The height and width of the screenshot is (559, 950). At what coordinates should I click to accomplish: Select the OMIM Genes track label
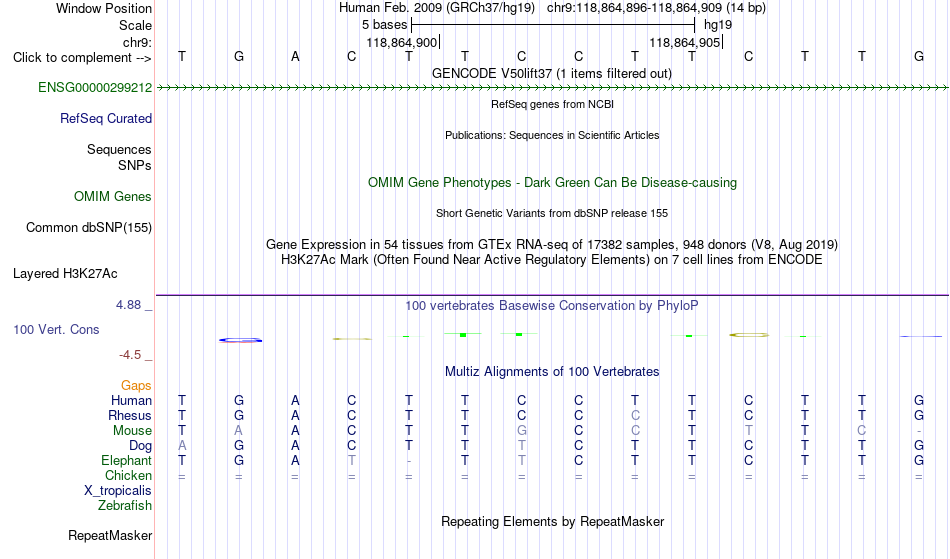tap(113, 197)
